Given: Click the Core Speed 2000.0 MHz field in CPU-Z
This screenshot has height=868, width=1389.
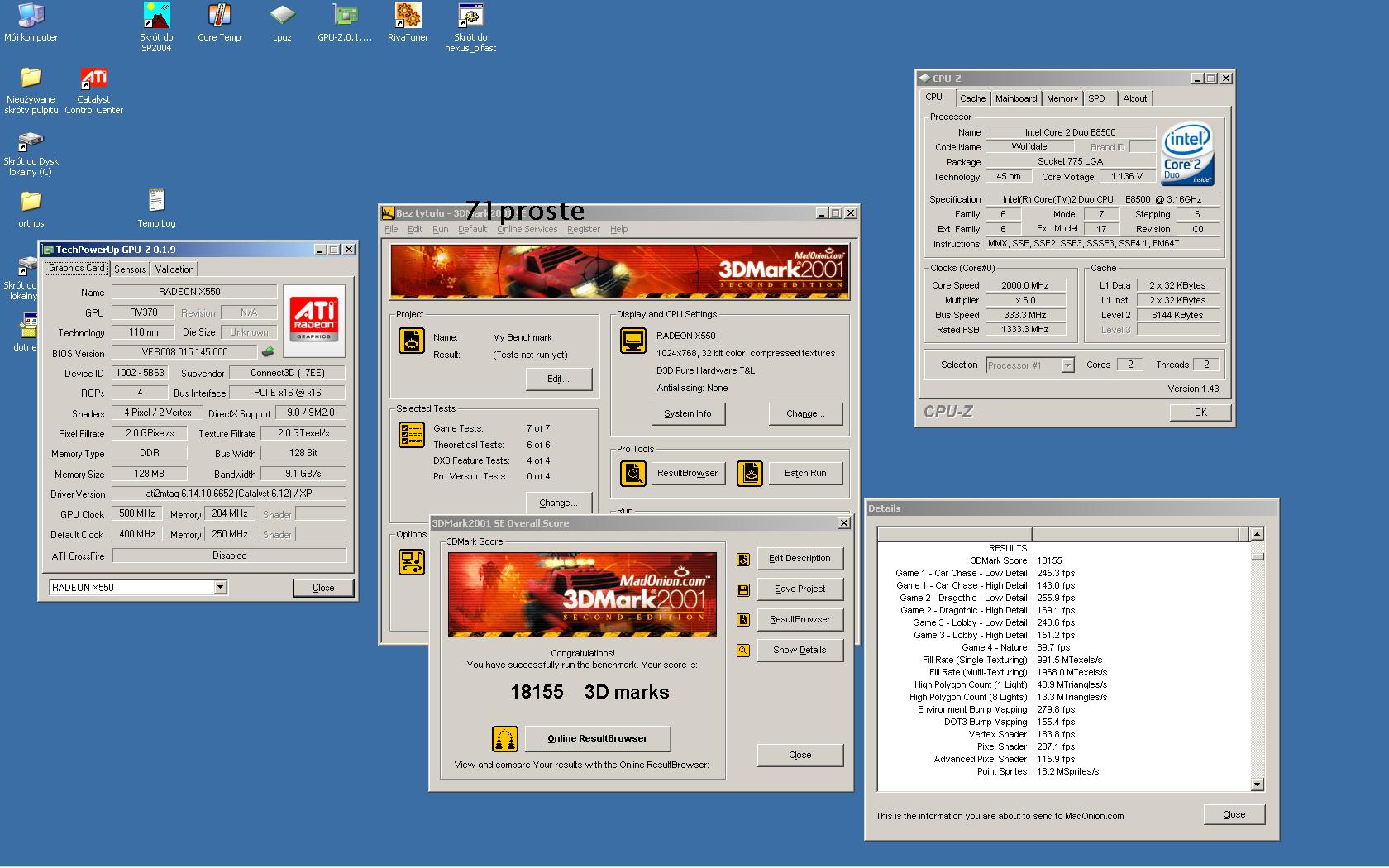Looking at the screenshot, I should click(1025, 285).
